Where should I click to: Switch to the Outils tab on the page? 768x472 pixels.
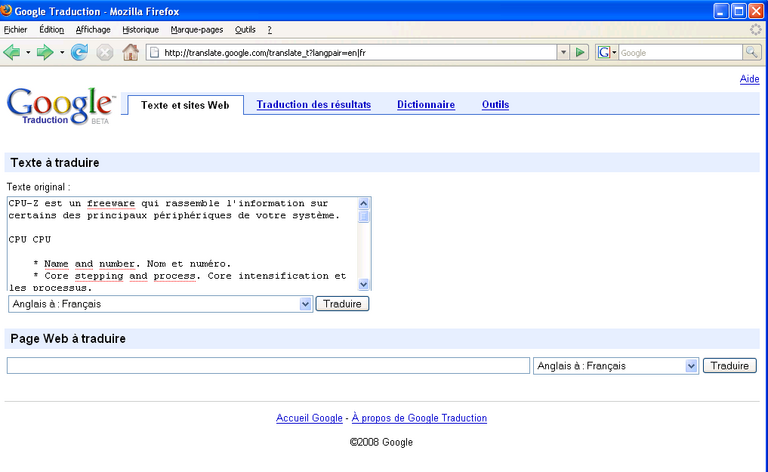[x=495, y=104]
